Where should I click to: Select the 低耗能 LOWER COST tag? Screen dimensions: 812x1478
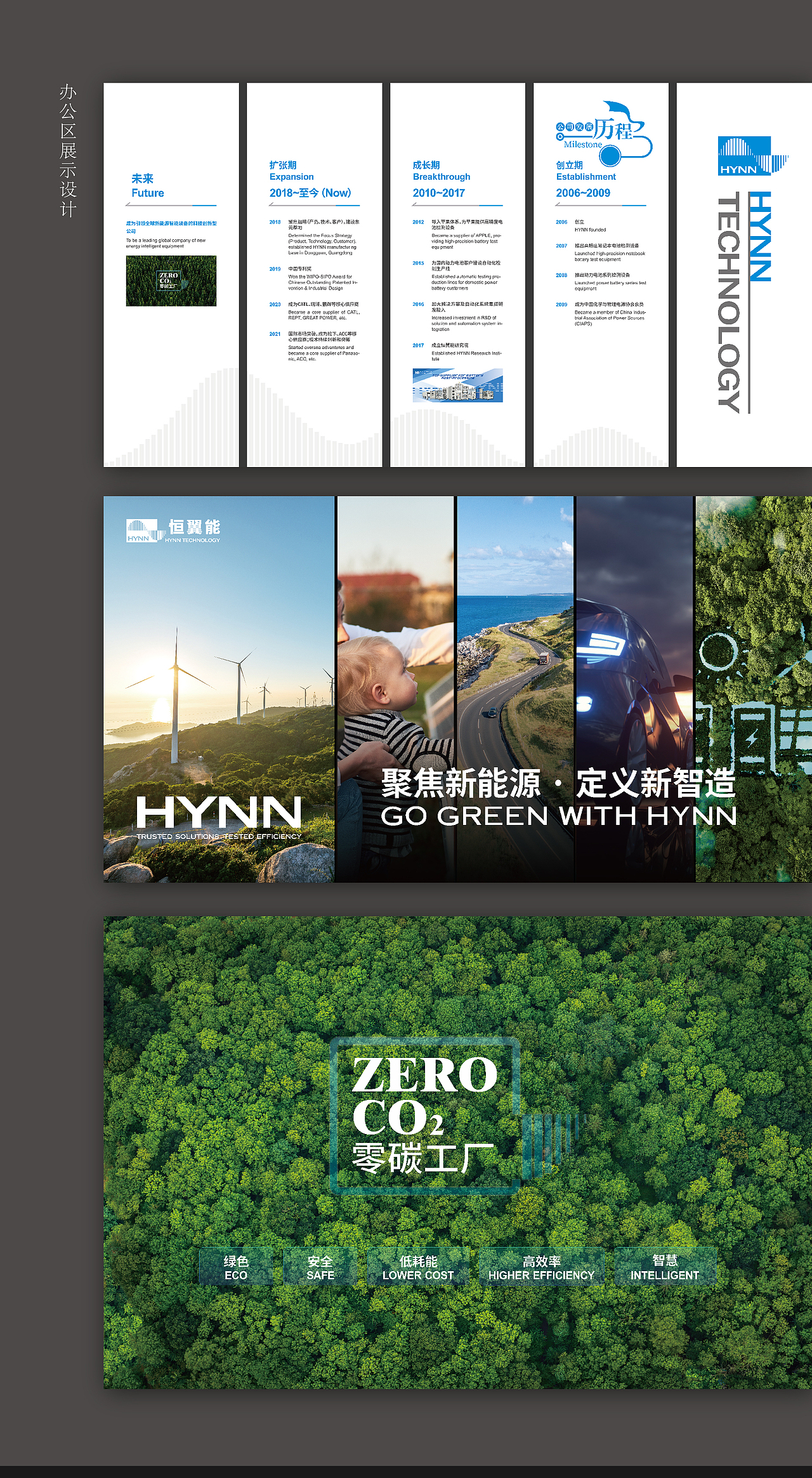(418, 1267)
